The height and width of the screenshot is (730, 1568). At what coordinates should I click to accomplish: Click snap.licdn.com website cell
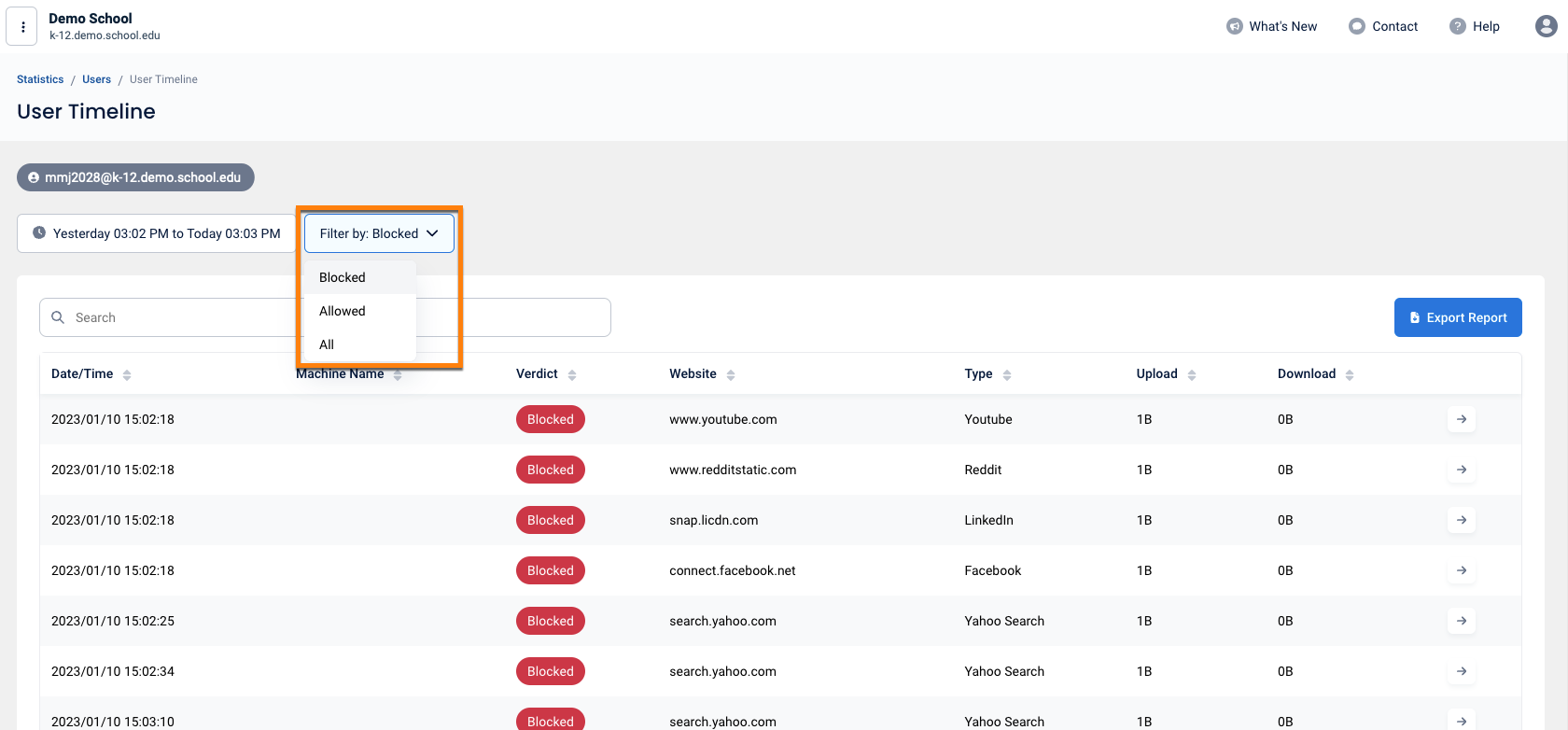[x=713, y=520]
